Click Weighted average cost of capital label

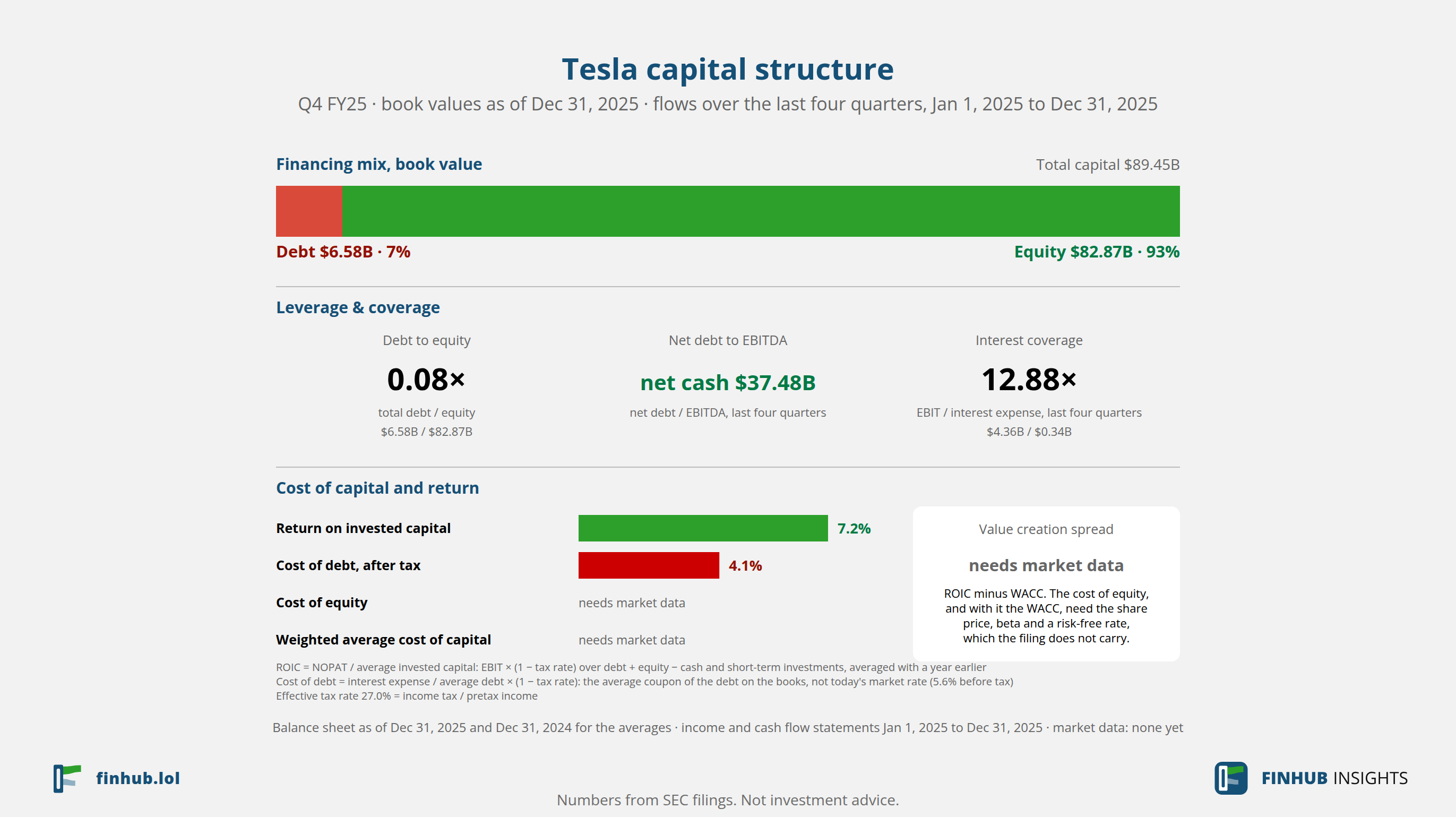[383, 640]
